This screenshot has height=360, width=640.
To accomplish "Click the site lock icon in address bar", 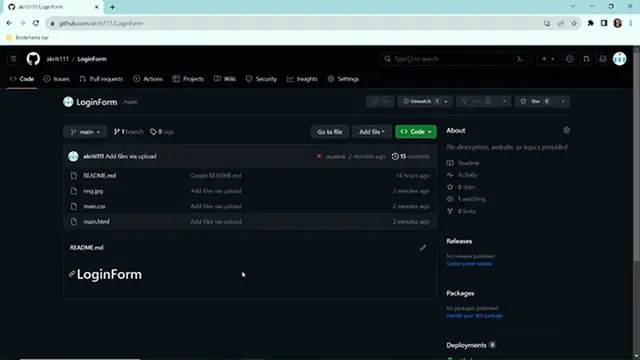I will tap(52, 23).
